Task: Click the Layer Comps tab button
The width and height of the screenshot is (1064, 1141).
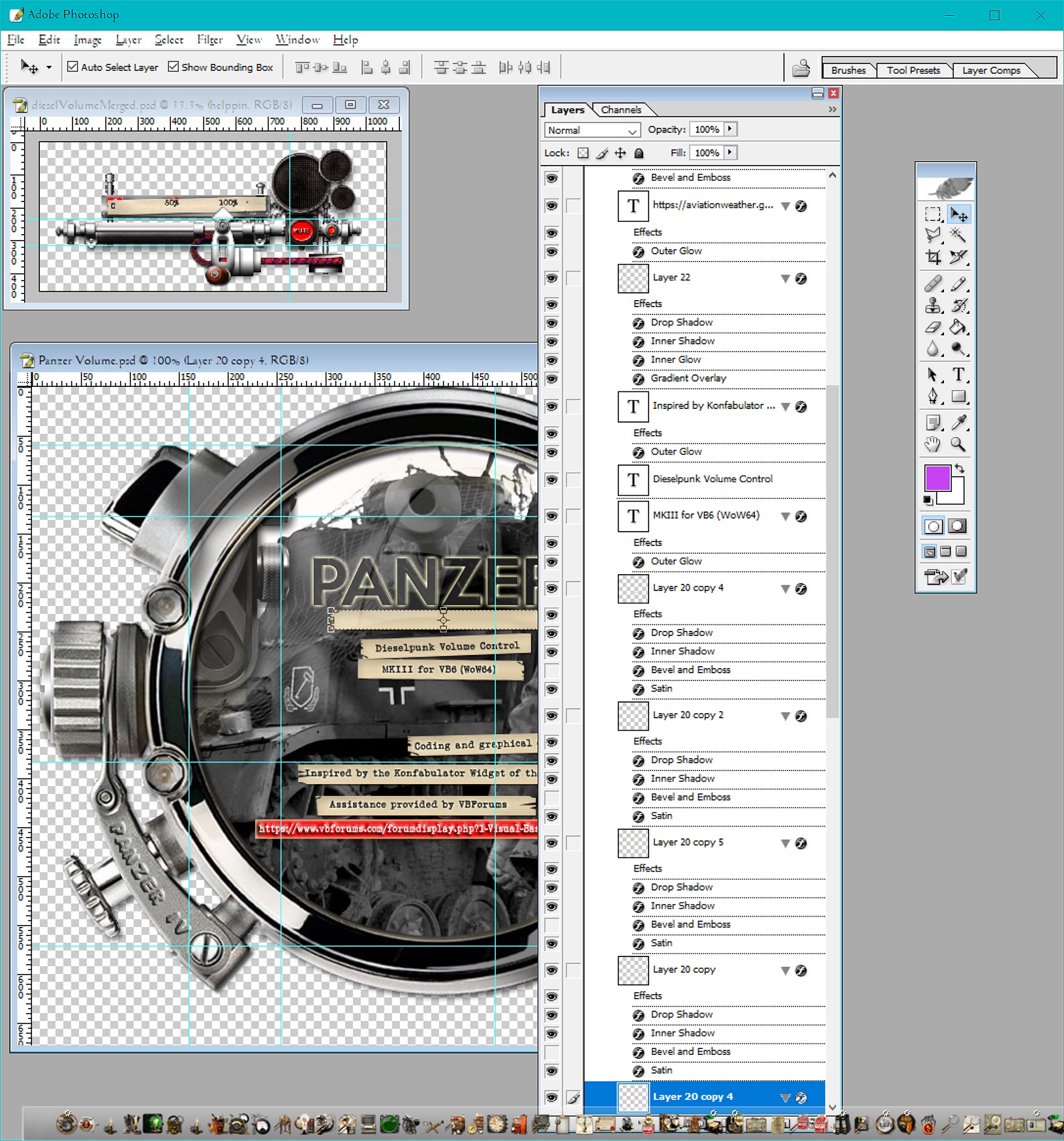Action: coord(990,70)
